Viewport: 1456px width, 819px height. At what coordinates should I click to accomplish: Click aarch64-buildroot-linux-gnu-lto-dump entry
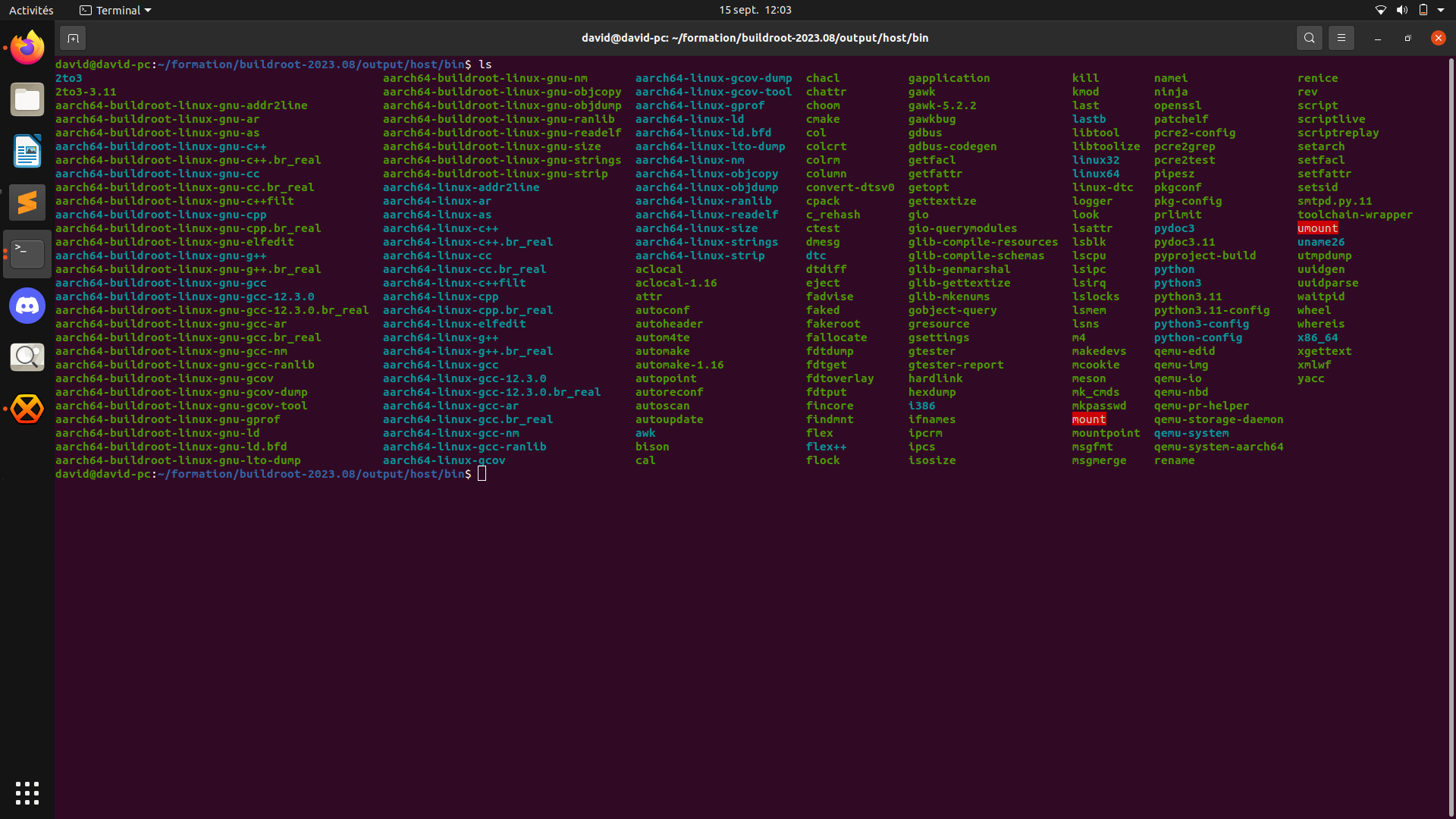[177, 460]
